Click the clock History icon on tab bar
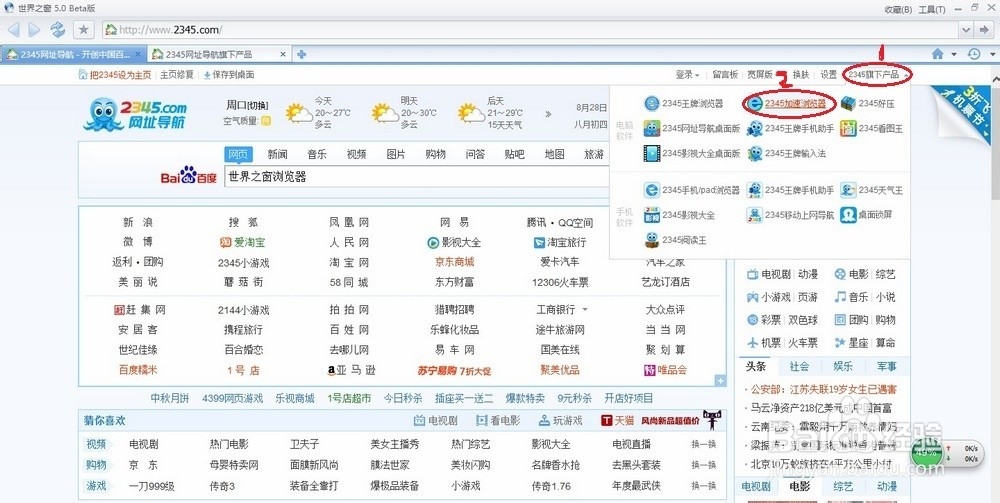Viewport: 1000px width, 503px height. tap(974, 54)
